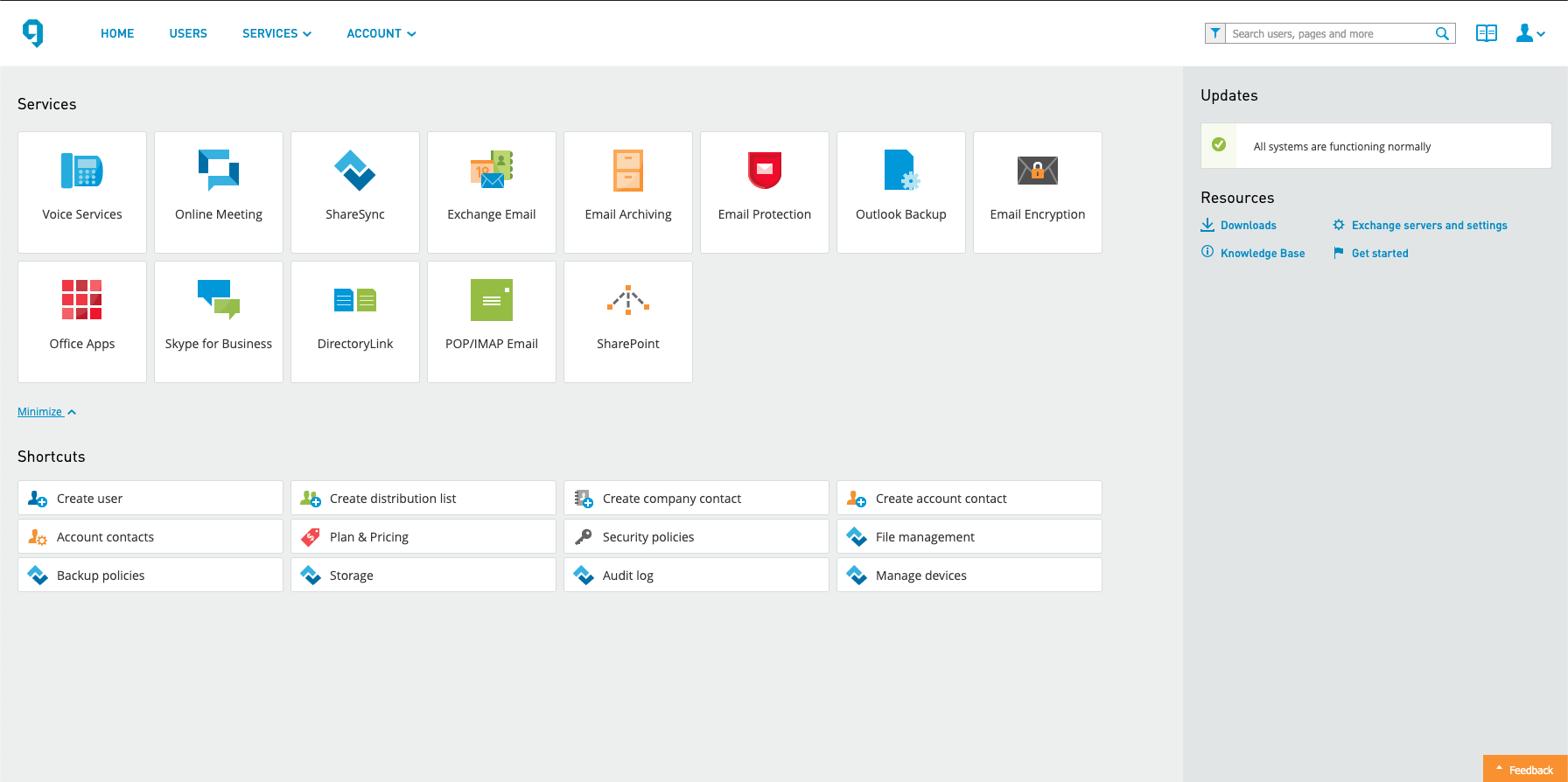Open Skype for Business service
Image resolution: width=1568 pixels, height=782 pixels.
pos(219,322)
